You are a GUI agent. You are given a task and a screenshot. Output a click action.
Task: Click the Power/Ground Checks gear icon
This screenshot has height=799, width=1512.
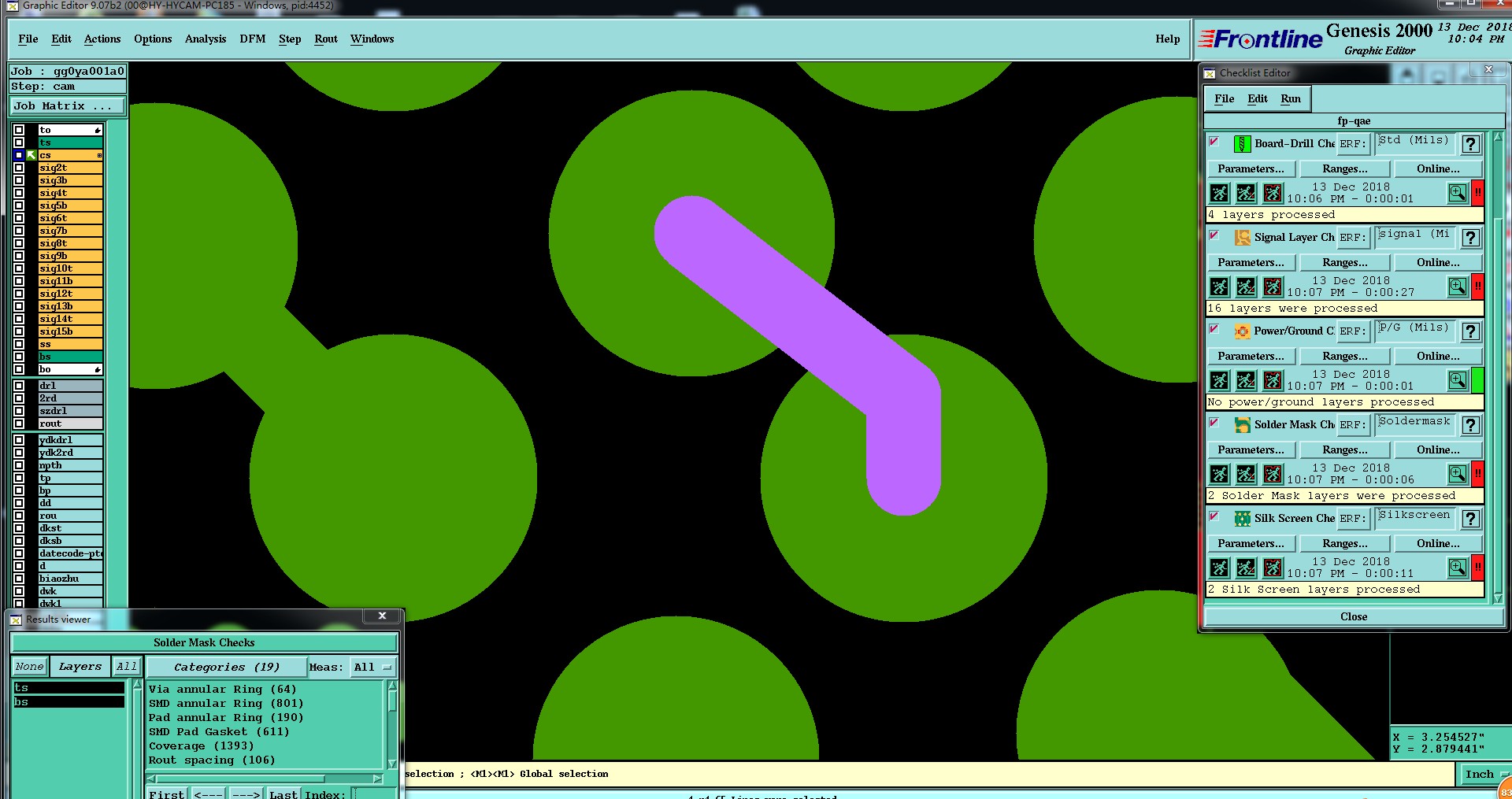[x=1242, y=331]
